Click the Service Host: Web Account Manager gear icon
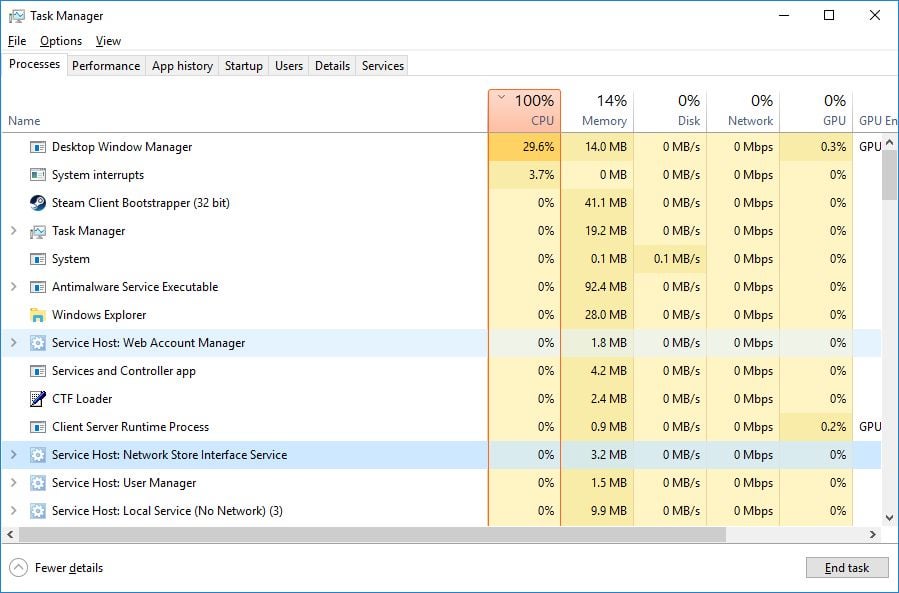This screenshot has width=899, height=593. [x=38, y=343]
